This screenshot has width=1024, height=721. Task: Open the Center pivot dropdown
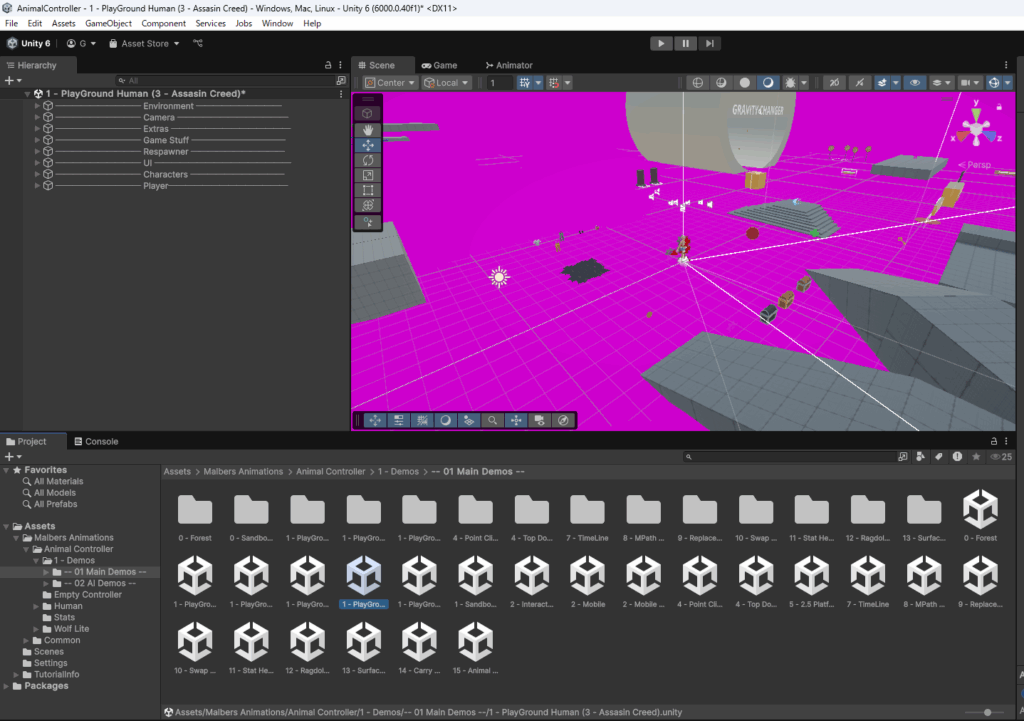pos(390,82)
